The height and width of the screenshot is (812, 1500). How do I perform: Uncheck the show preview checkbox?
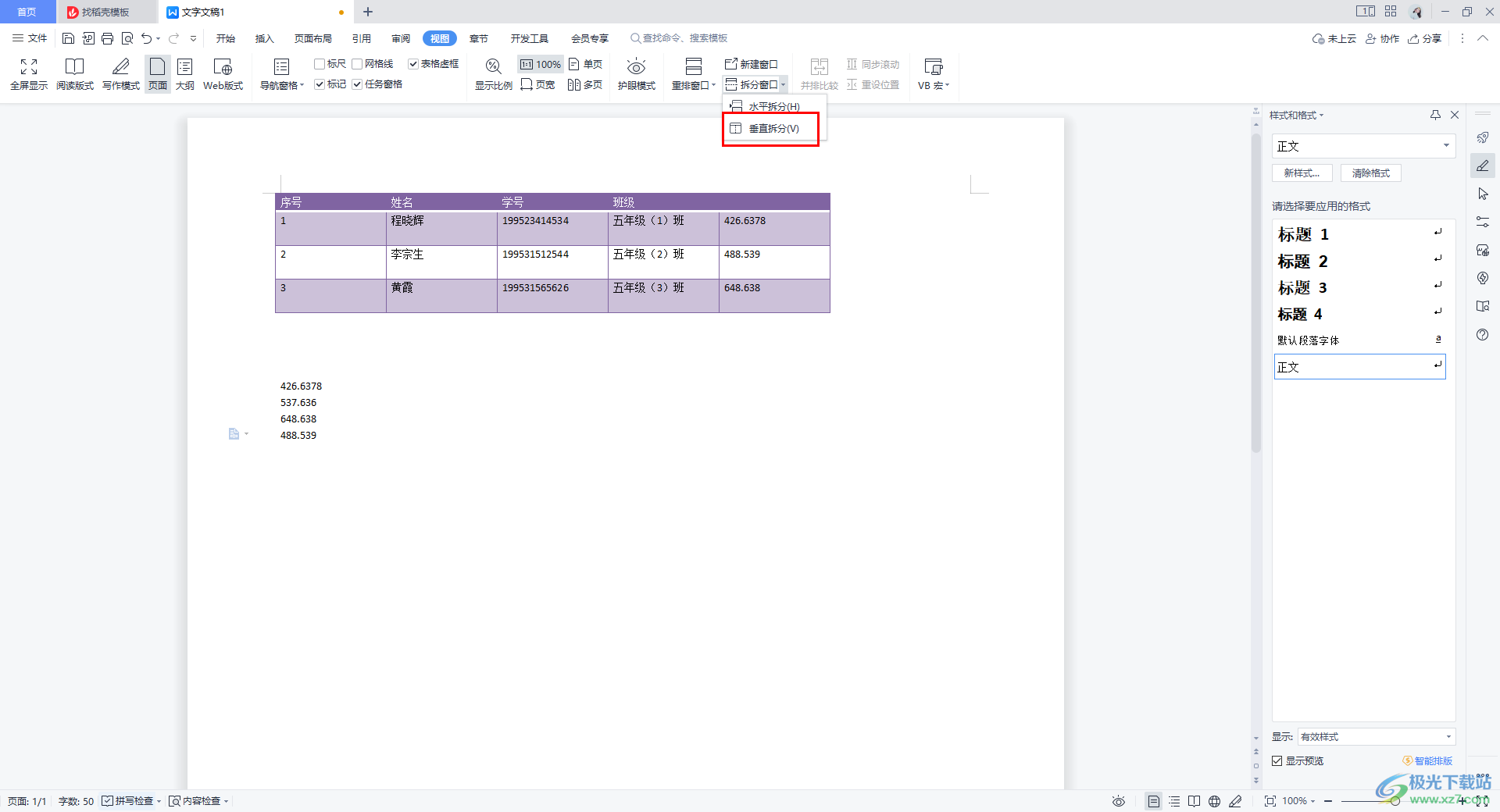1277,760
